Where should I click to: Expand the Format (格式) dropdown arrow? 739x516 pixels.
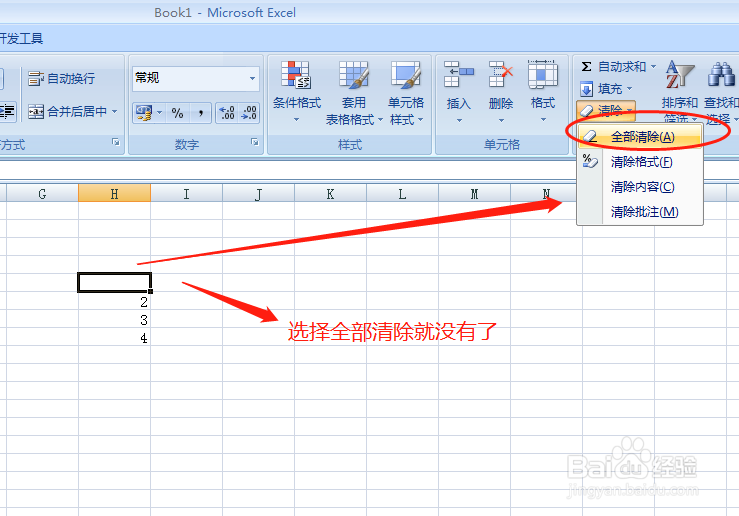[x=543, y=120]
